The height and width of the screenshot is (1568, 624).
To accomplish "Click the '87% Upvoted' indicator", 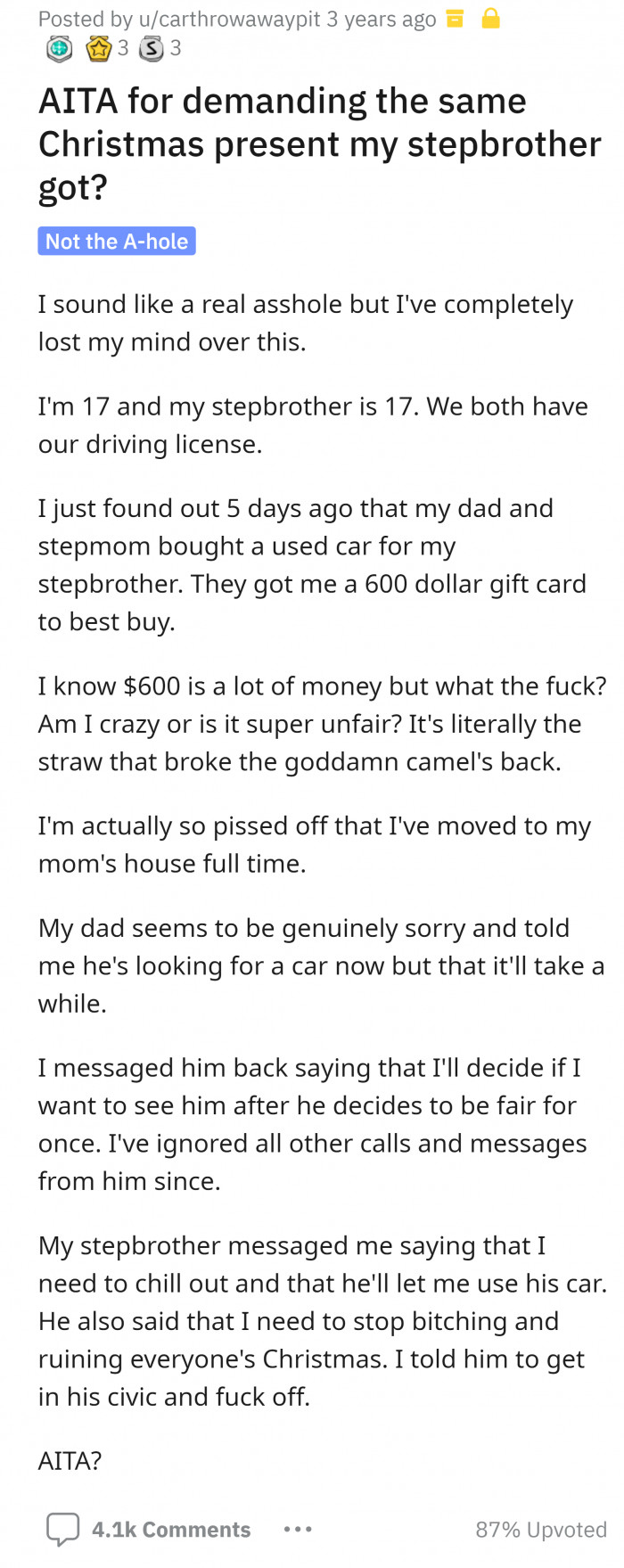I will point(542,1529).
